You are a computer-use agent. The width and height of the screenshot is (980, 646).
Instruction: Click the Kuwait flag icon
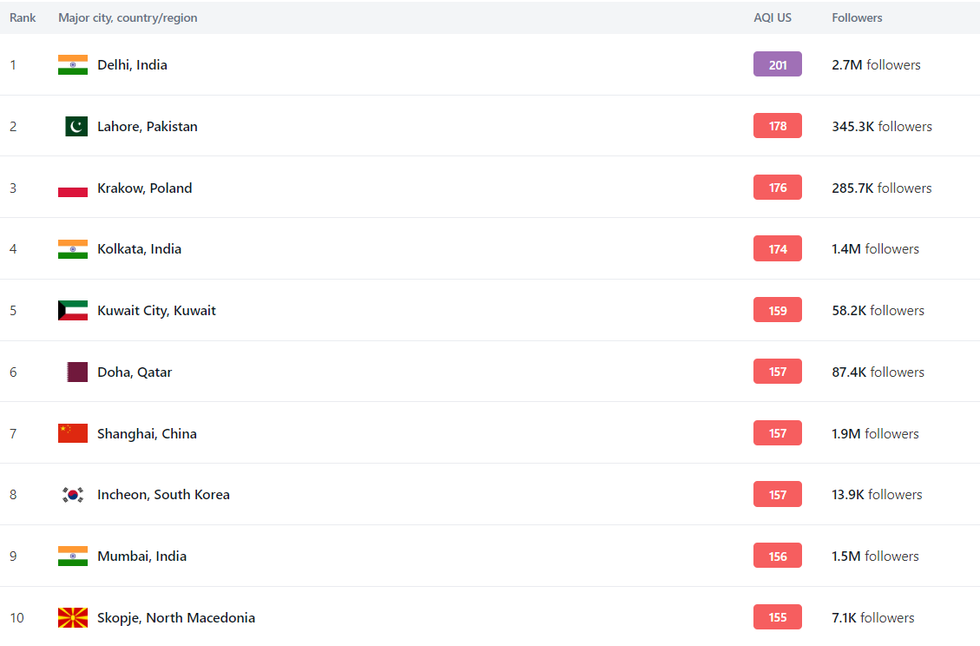(x=73, y=311)
